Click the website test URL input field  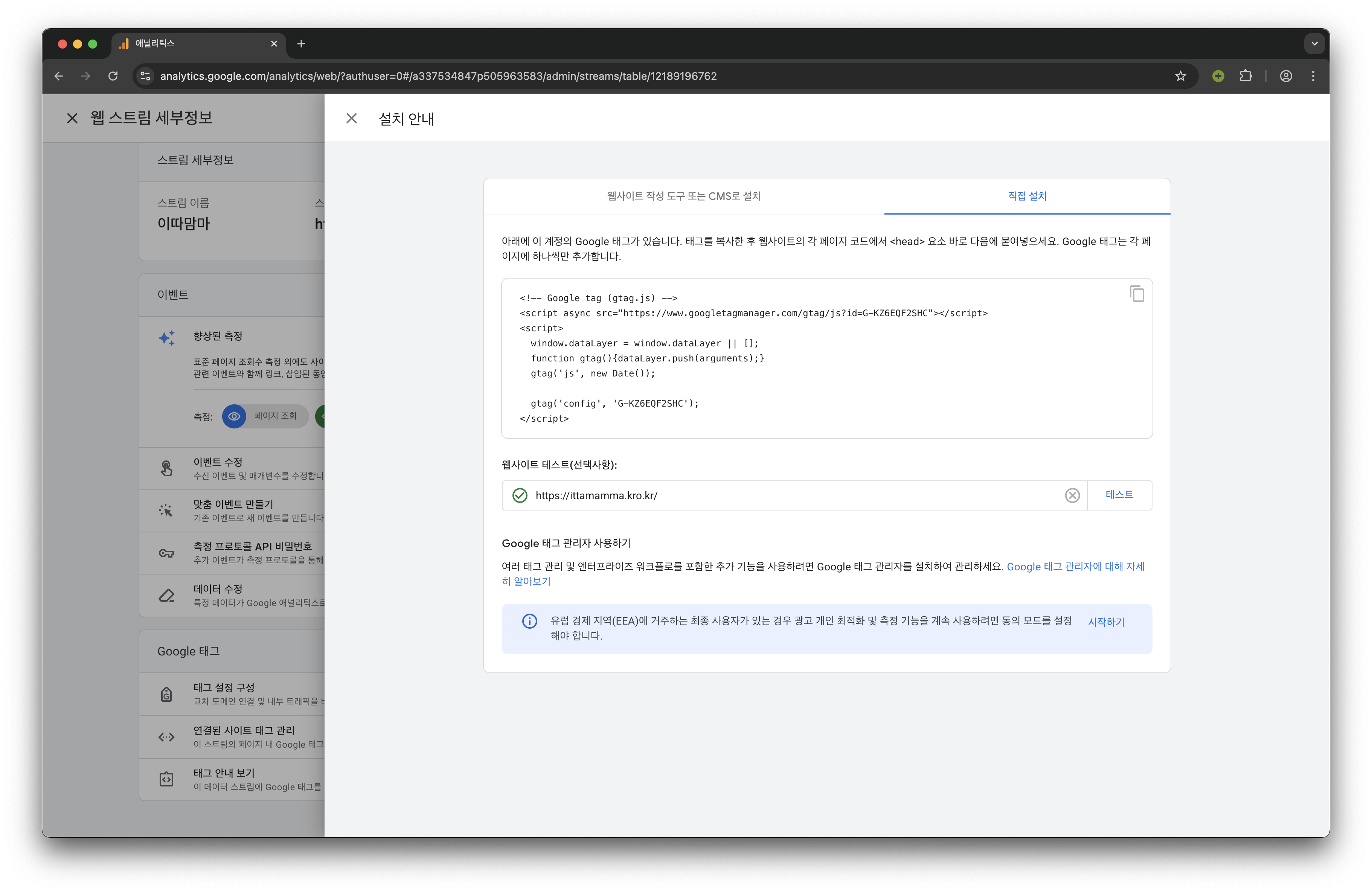point(796,495)
